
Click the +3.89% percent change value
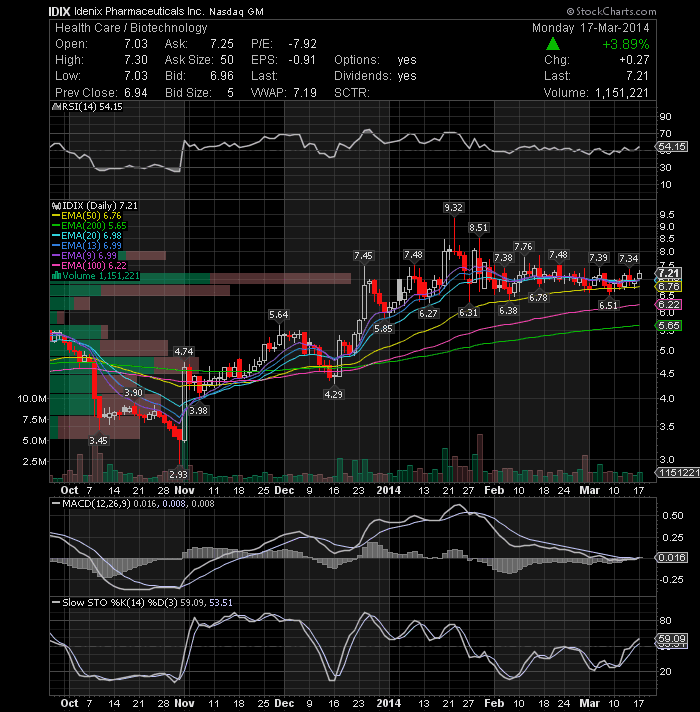(626, 44)
